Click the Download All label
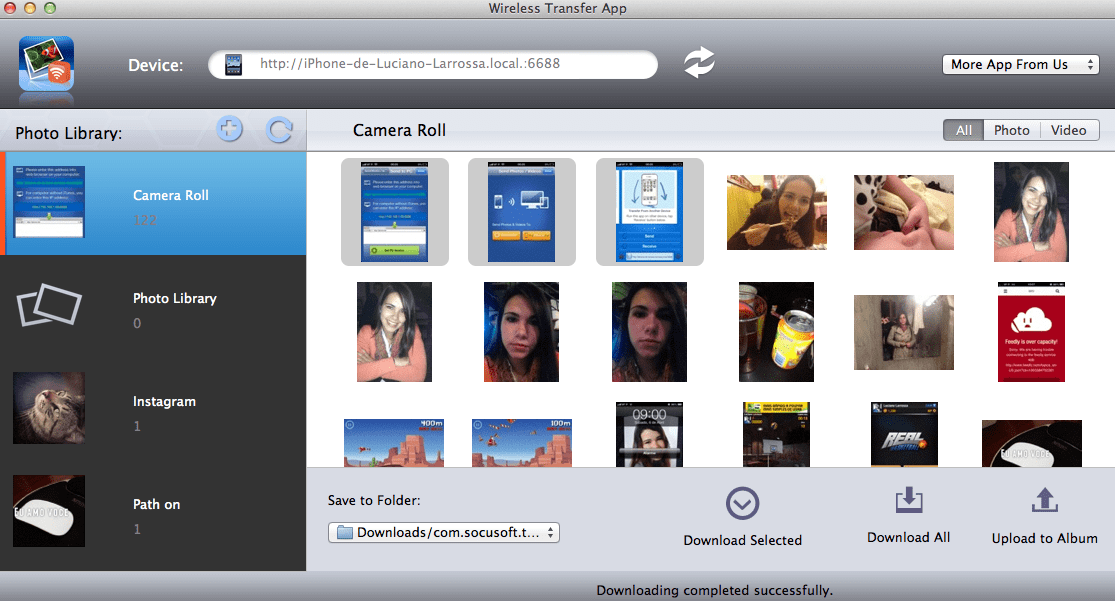 coord(909,538)
